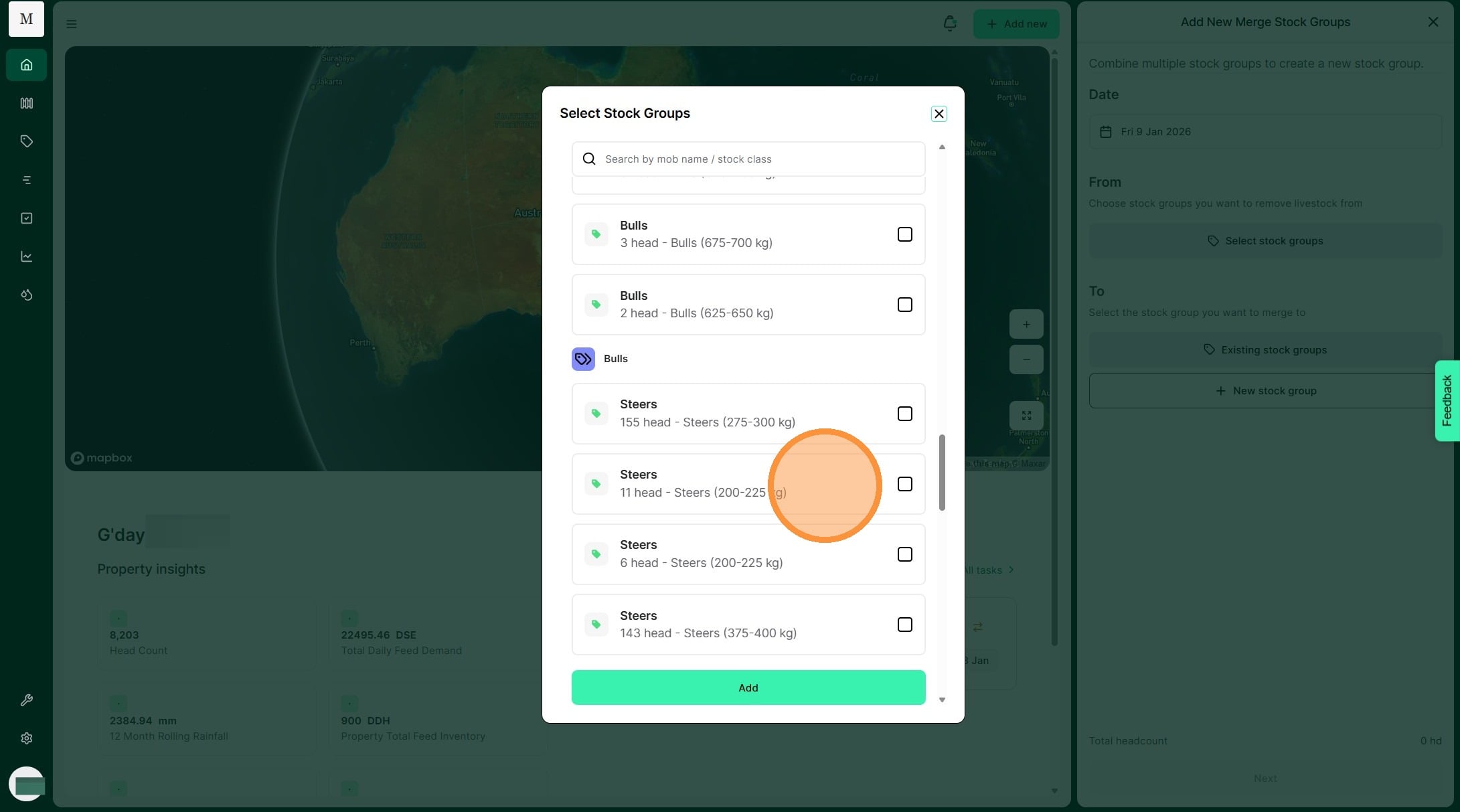Screen dimensions: 1460x812
Task: Check the Bulls 3 head checkbox
Action: (904, 234)
